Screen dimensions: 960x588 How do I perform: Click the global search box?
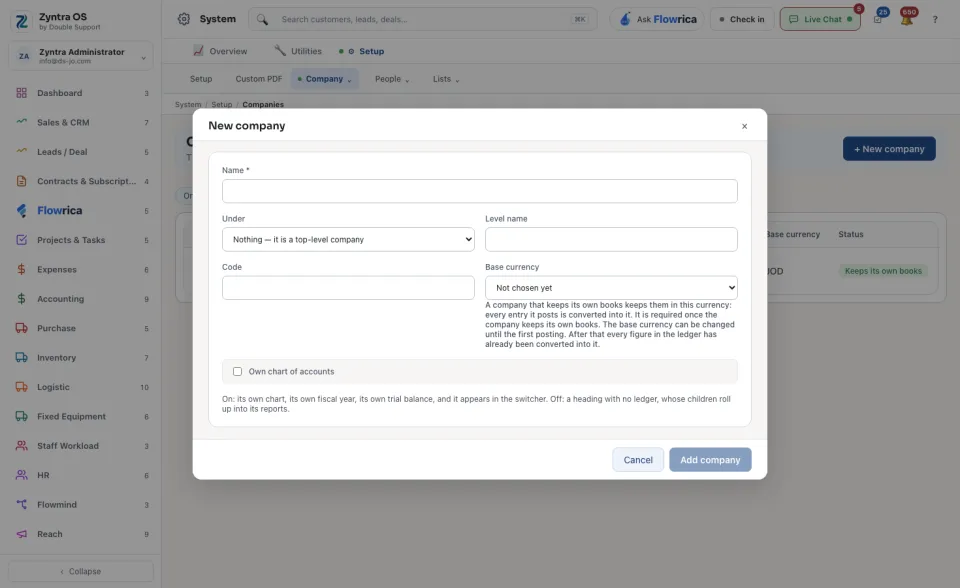[422, 20]
